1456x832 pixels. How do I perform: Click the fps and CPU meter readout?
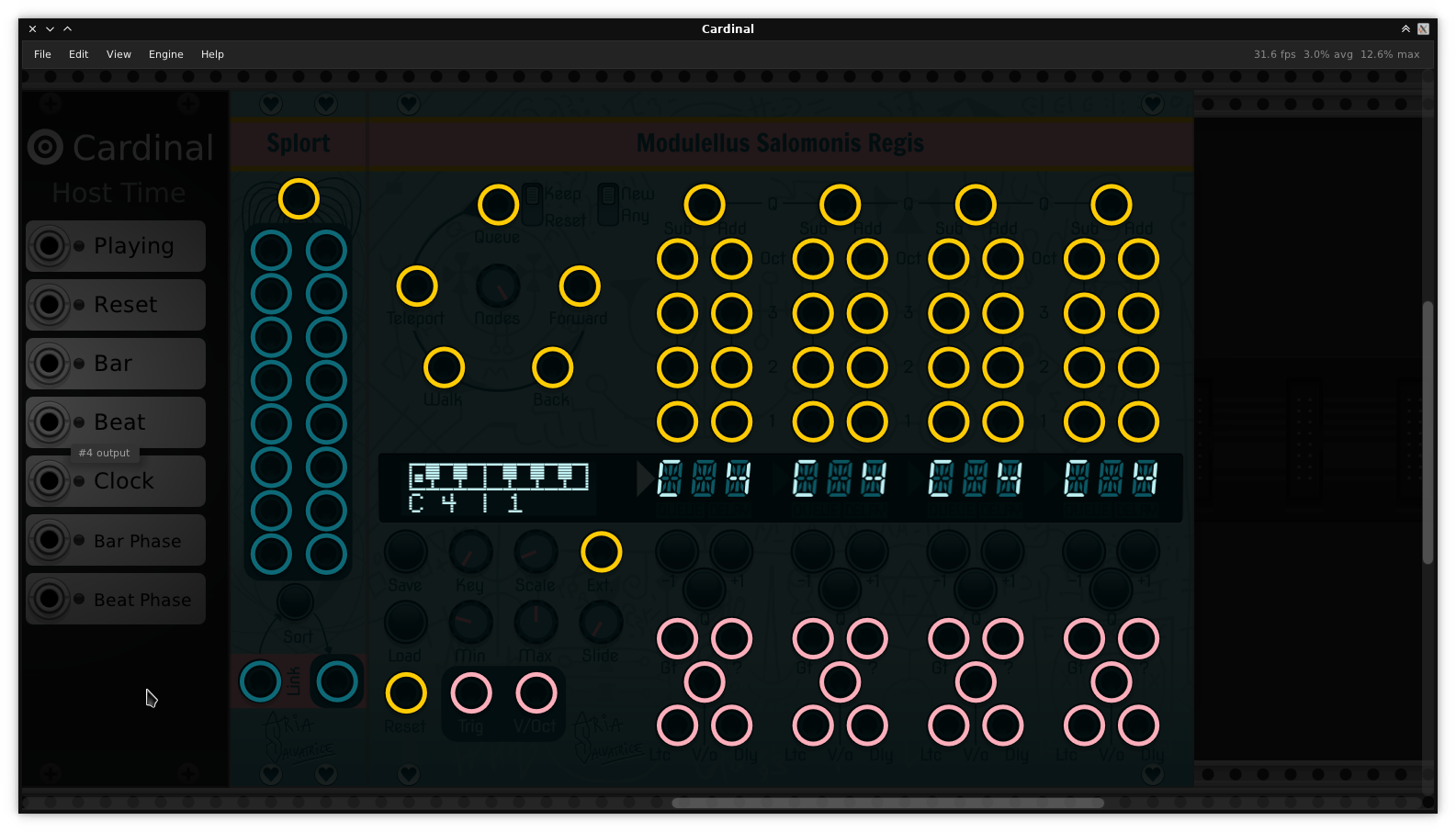pyautogui.click(x=1337, y=54)
